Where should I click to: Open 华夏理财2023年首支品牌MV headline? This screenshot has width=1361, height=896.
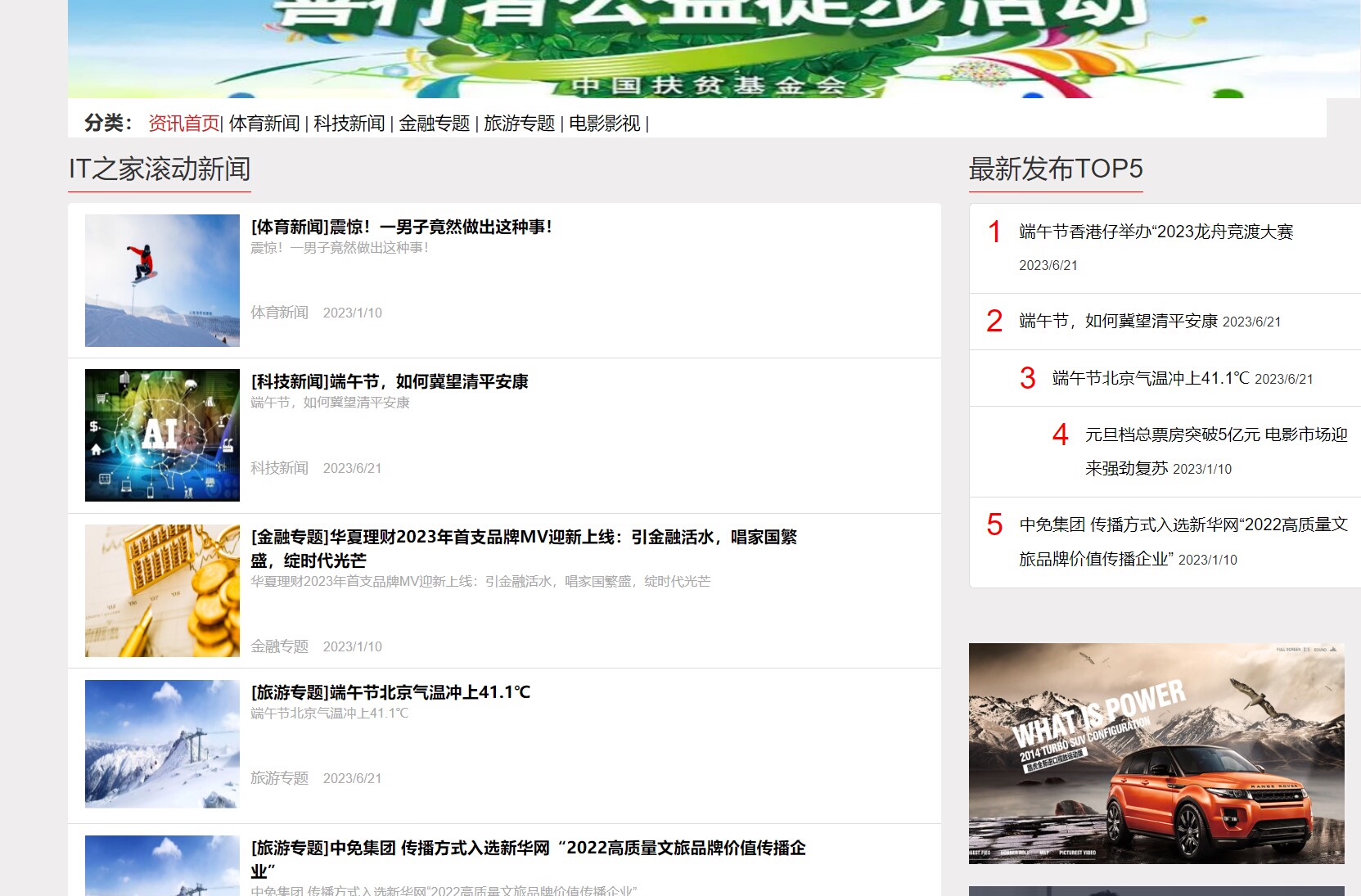click(x=524, y=548)
